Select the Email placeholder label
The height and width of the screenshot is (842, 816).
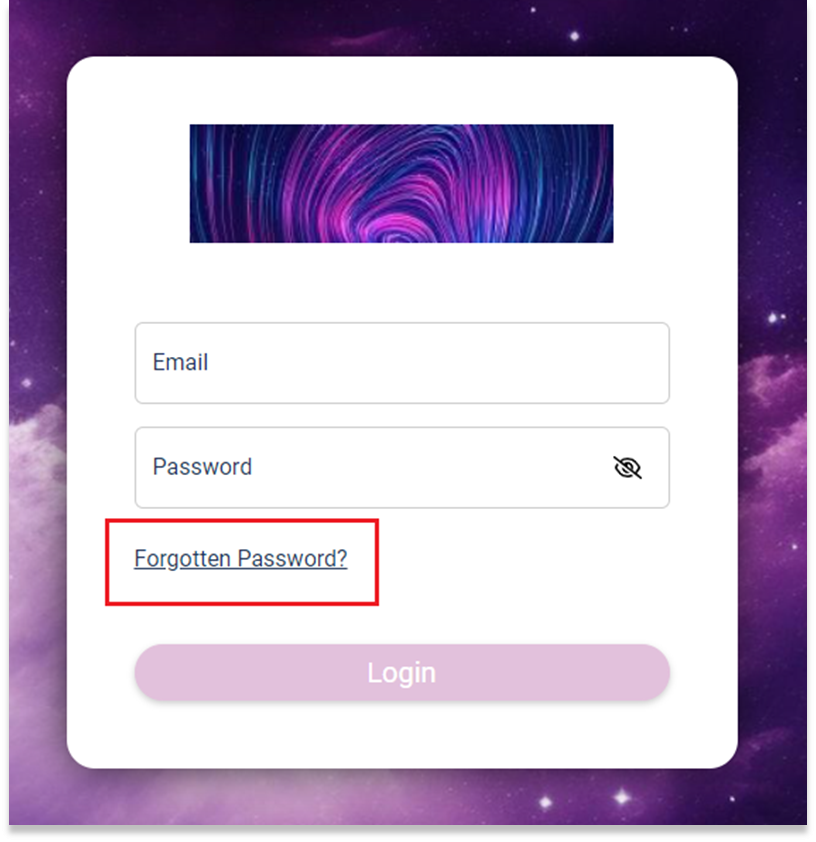[x=180, y=362]
